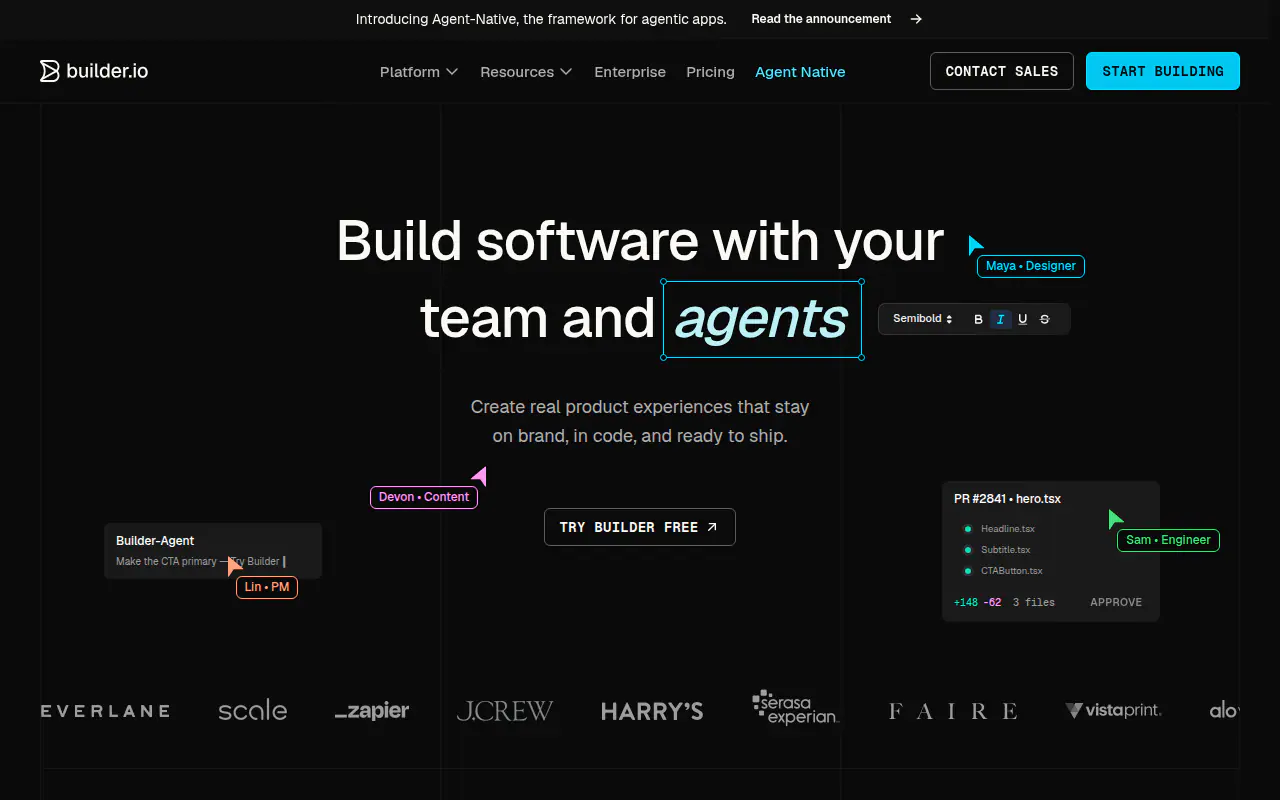This screenshot has width=1280, height=800.
Task: Click the Faire logo
Action: [953, 711]
